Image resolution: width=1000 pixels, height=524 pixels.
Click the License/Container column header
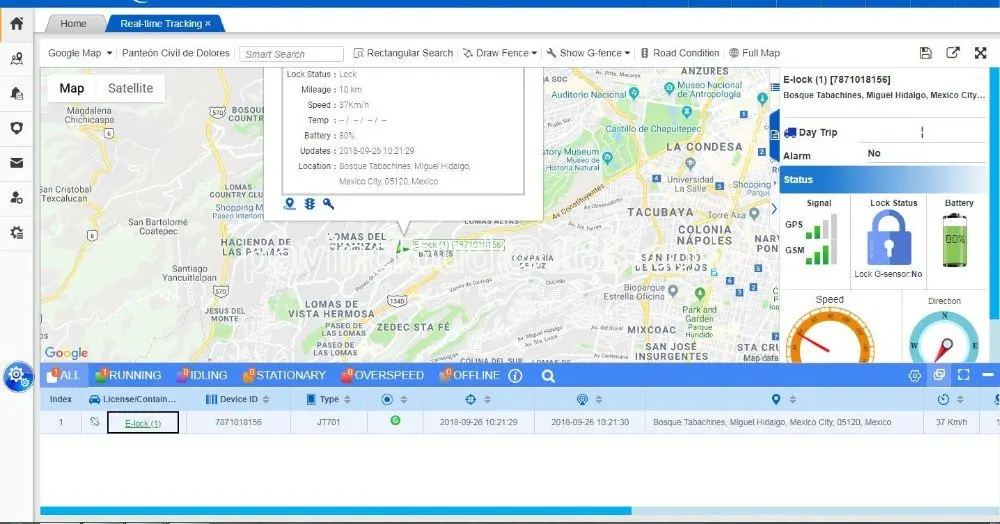pyautogui.click(x=132, y=399)
